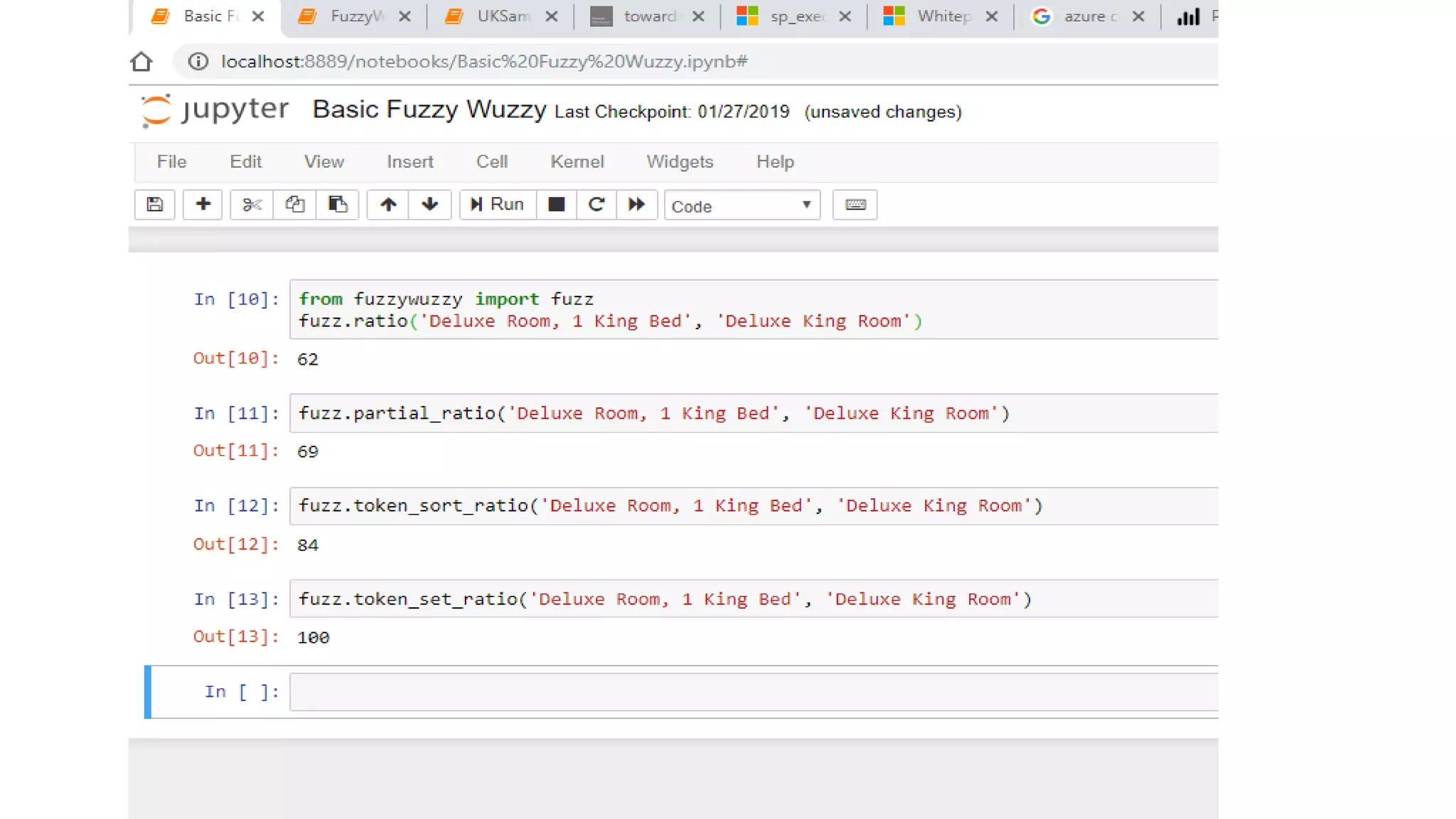The width and height of the screenshot is (1456, 819).
Task: Rename notebook via Basic Fuzzy Wuzzy title
Action: click(429, 109)
